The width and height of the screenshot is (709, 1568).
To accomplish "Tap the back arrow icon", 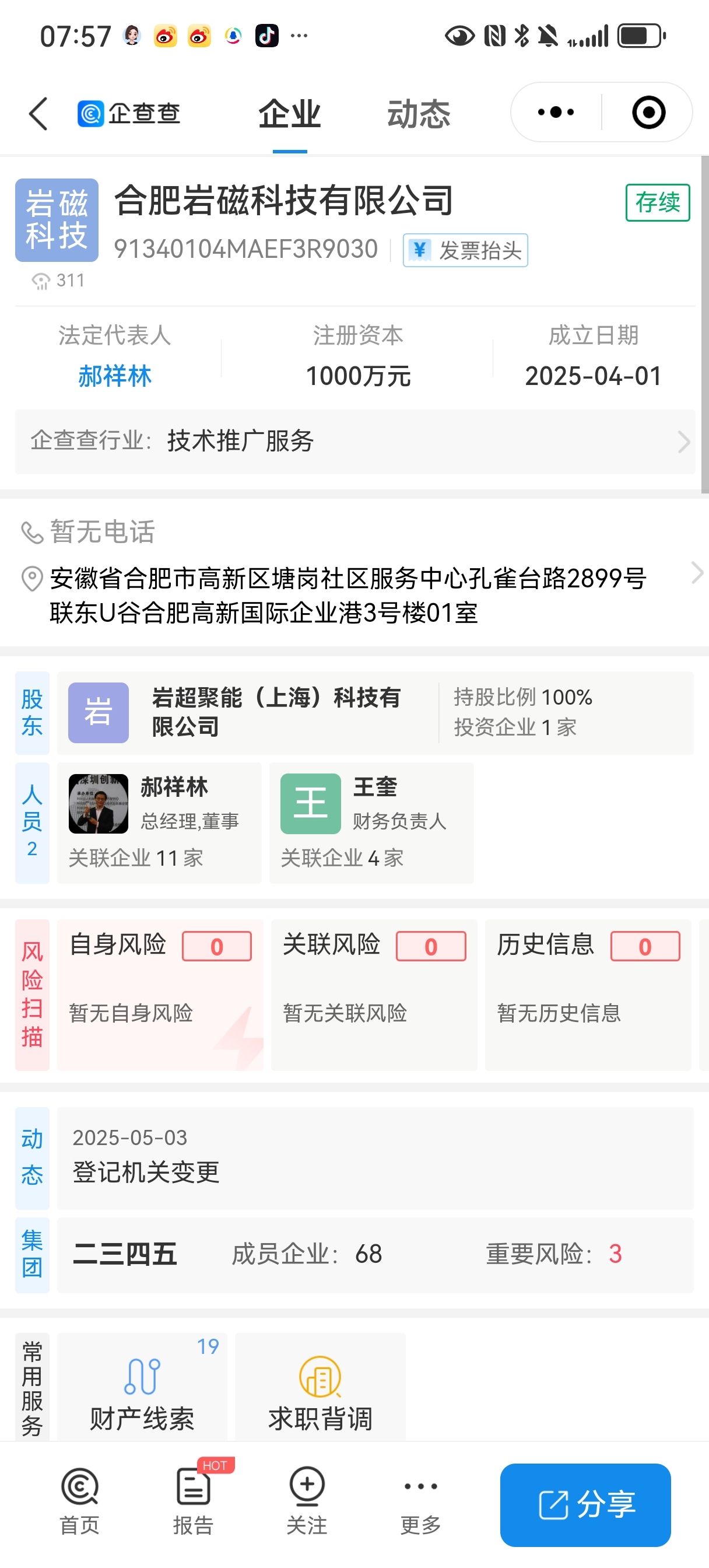I will (x=38, y=113).
